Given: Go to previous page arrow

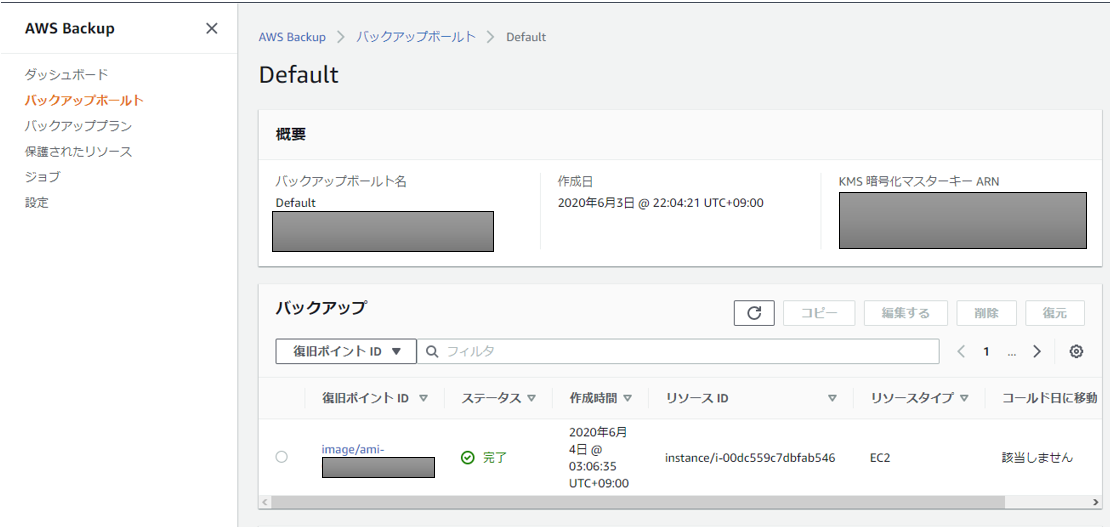Looking at the screenshot, I should (961, 351).
